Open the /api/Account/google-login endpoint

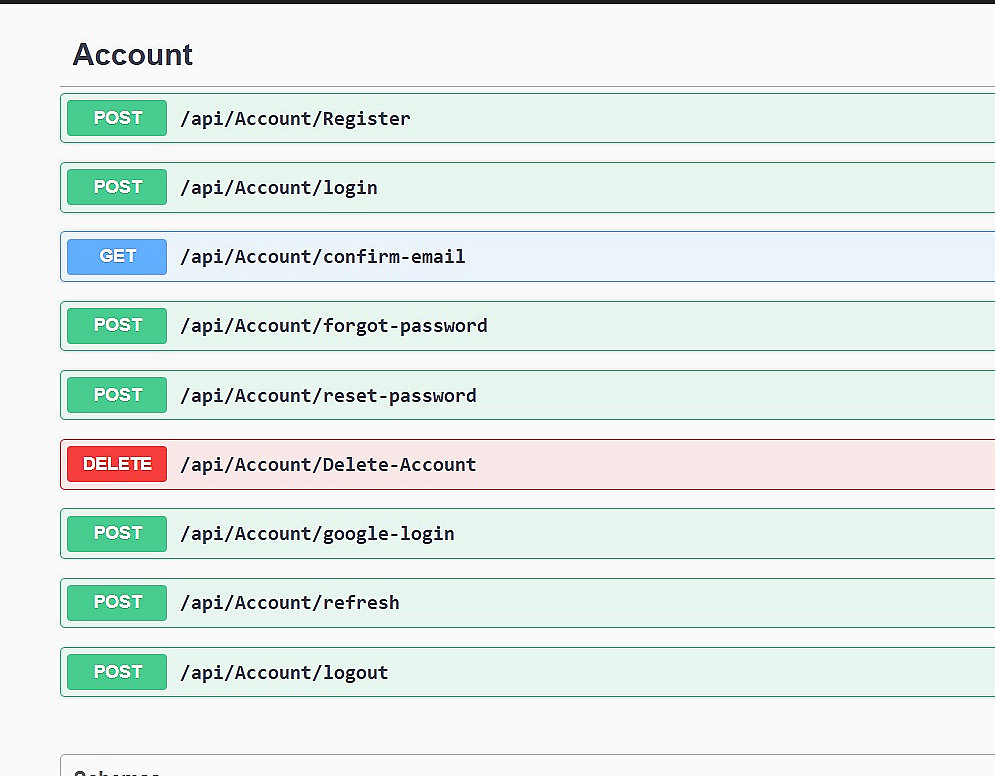point(317,534)
